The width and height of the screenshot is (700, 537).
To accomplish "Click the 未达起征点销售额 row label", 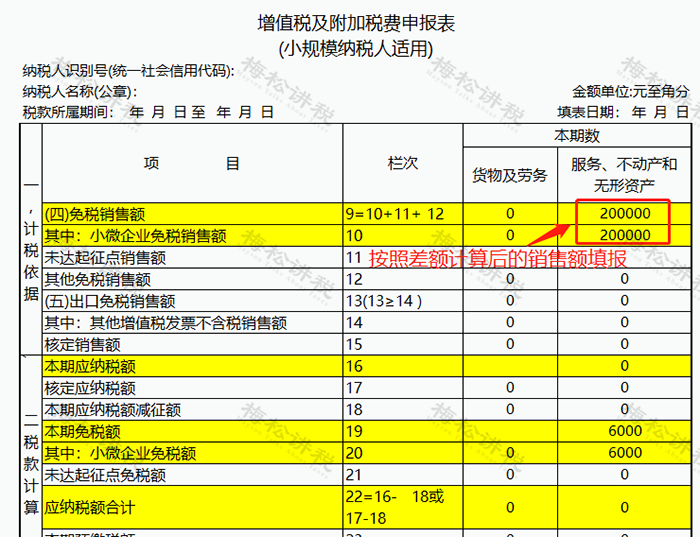I will (x=105, y=258).
